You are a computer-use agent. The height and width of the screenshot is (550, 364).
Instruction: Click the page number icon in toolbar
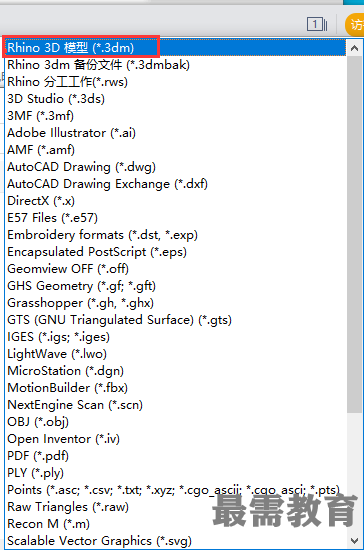[317, 25]
